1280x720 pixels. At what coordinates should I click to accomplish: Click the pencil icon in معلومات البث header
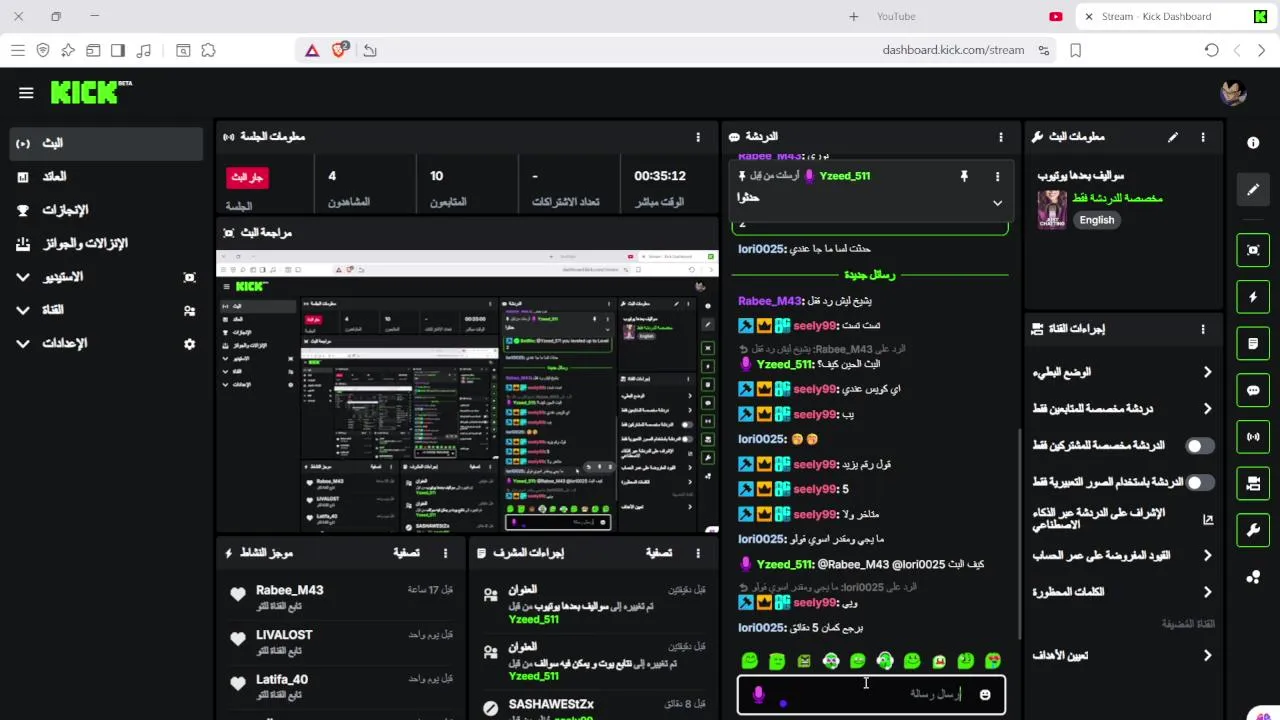(x=1173, y=137)
